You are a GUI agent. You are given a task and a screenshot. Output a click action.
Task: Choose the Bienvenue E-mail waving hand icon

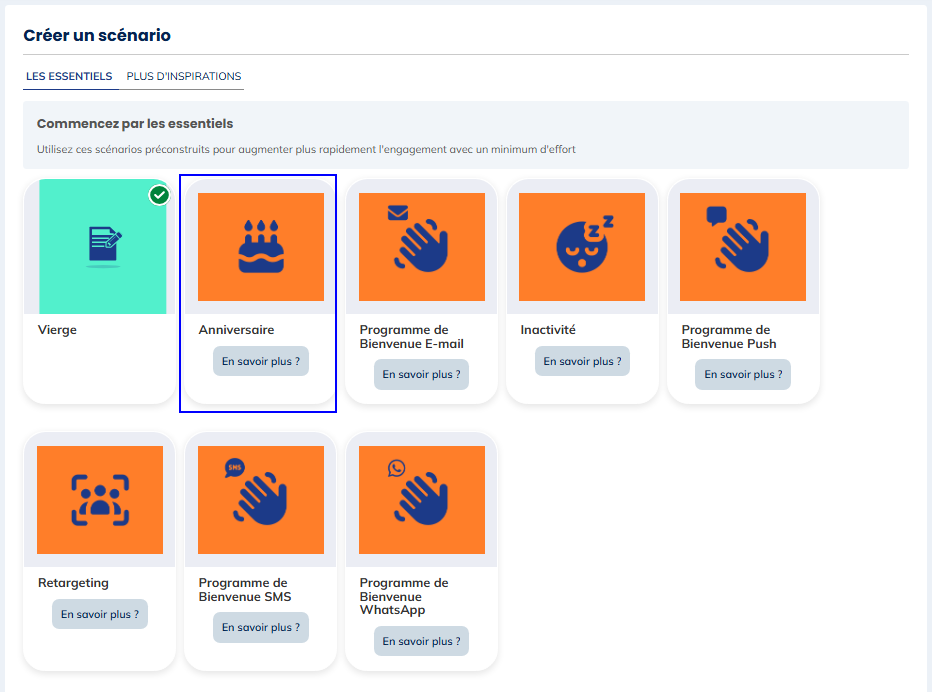[x=421, y=241]
